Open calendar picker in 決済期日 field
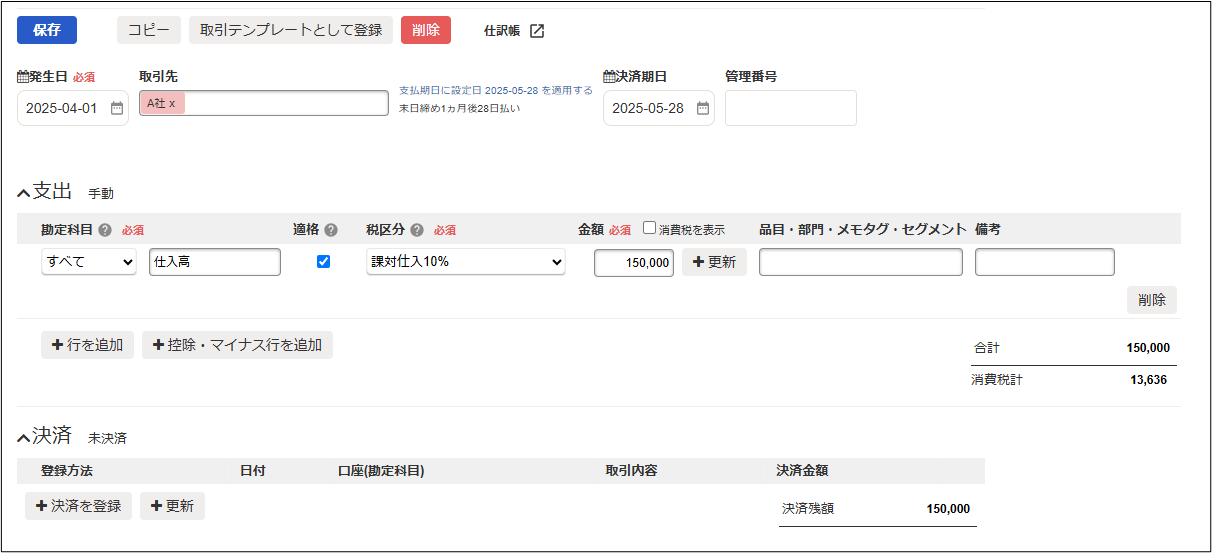Viewport: 1212px width, 553px height. coord(703,108)
